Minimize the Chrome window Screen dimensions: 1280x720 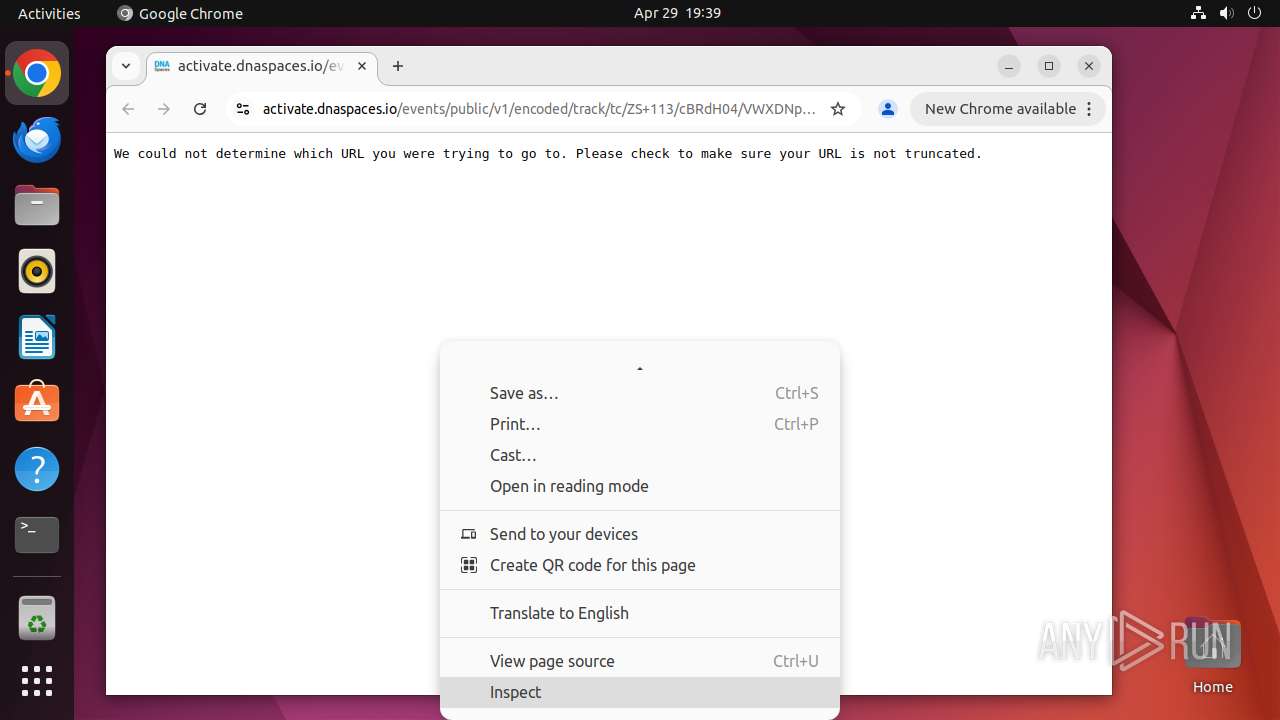[x=1009, y=66]
